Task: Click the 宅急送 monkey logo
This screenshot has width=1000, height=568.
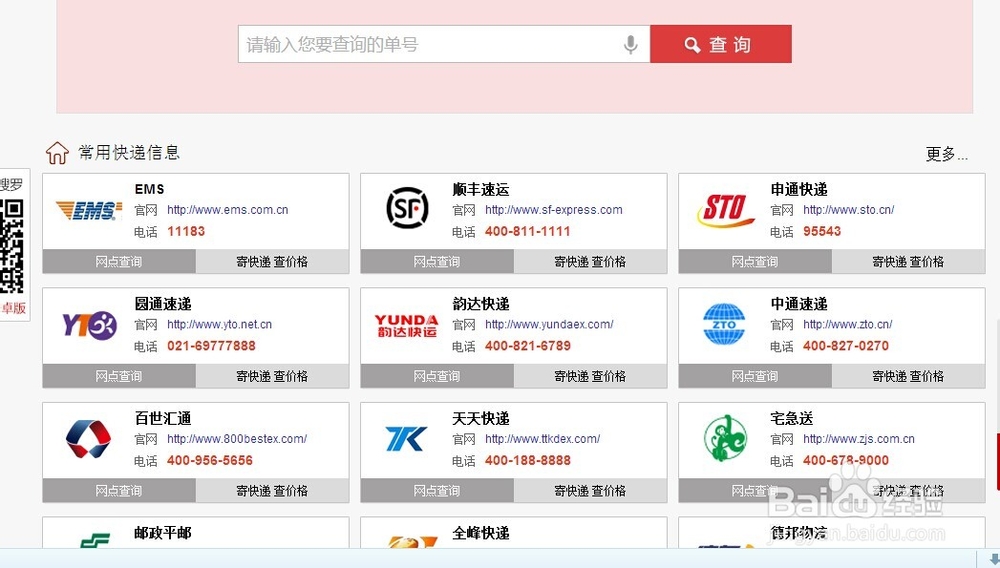Action: pos(725,438)
